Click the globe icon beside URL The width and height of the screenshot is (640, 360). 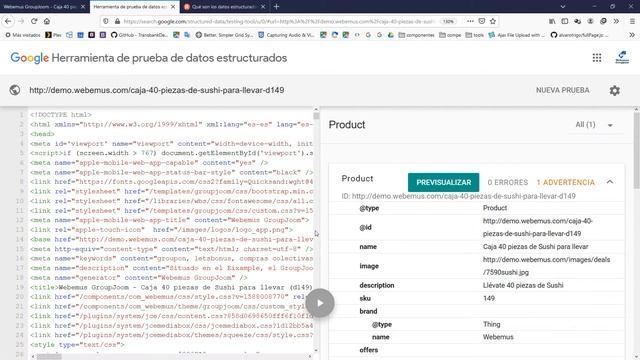(15, 90)
